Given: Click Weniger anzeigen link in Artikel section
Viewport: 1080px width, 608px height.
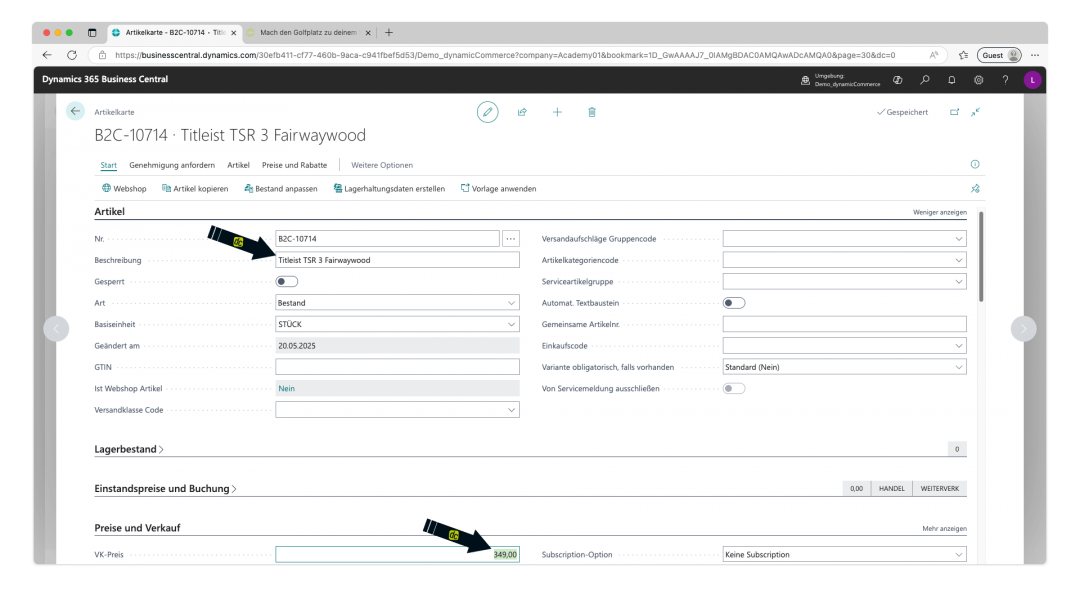Looking at the screenshot, I should pos(939,212).
